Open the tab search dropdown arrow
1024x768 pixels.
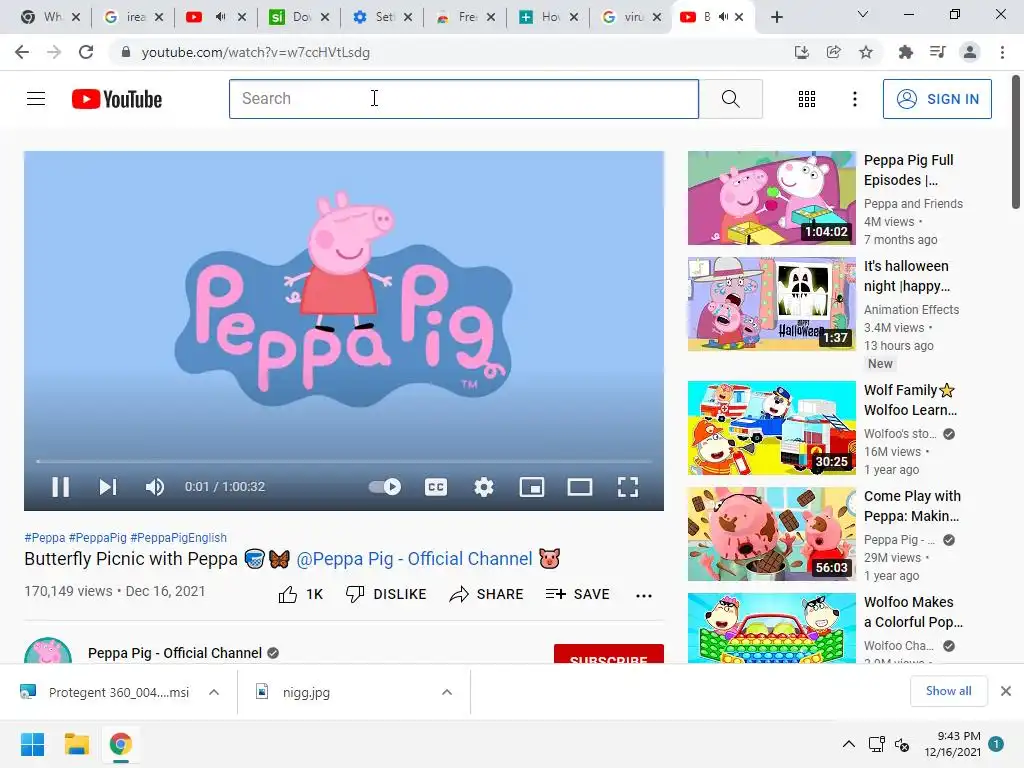[863, 14]
